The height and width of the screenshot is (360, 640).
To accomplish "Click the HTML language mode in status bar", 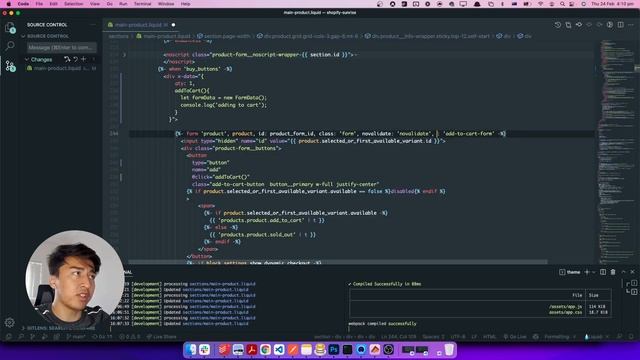I will click(x=489, y=337).
